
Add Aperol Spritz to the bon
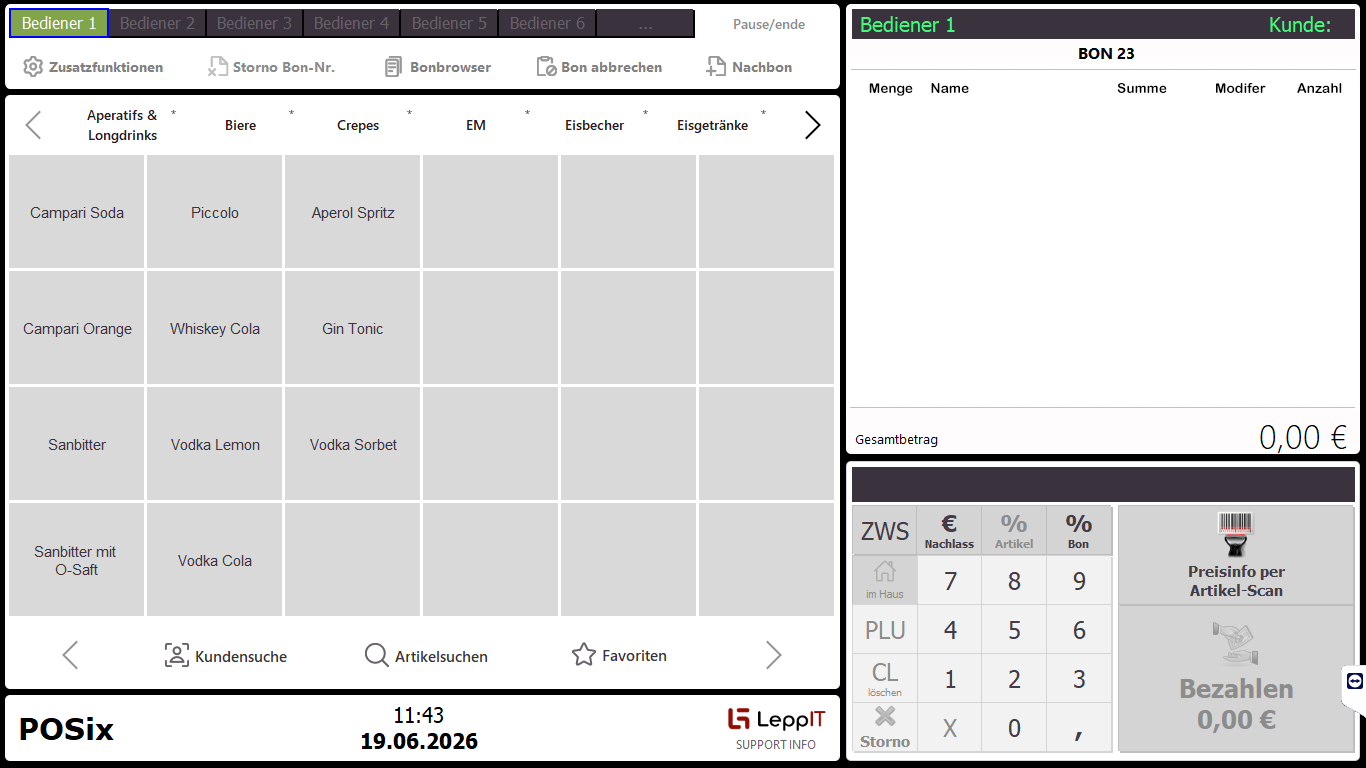coord(353,212)
